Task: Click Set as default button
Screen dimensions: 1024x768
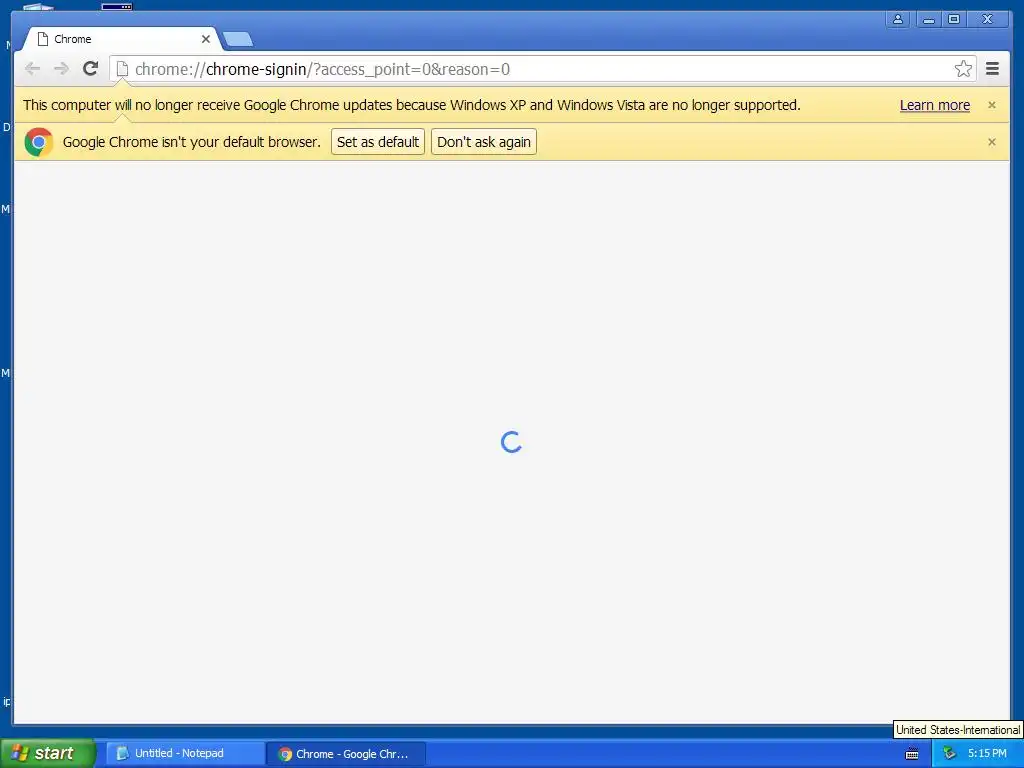Action: point(377,142)
